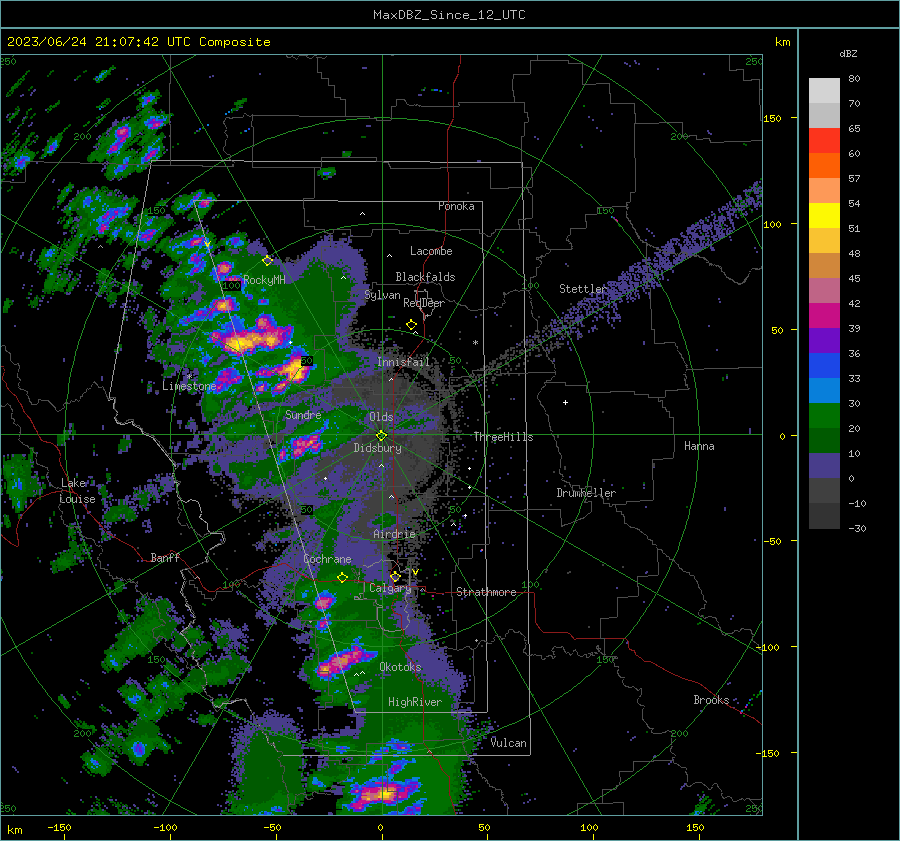This screenshot has height=841, width=900.
Task: Click the yellow diamond marker above Calgary
Action: click(395, 576)
